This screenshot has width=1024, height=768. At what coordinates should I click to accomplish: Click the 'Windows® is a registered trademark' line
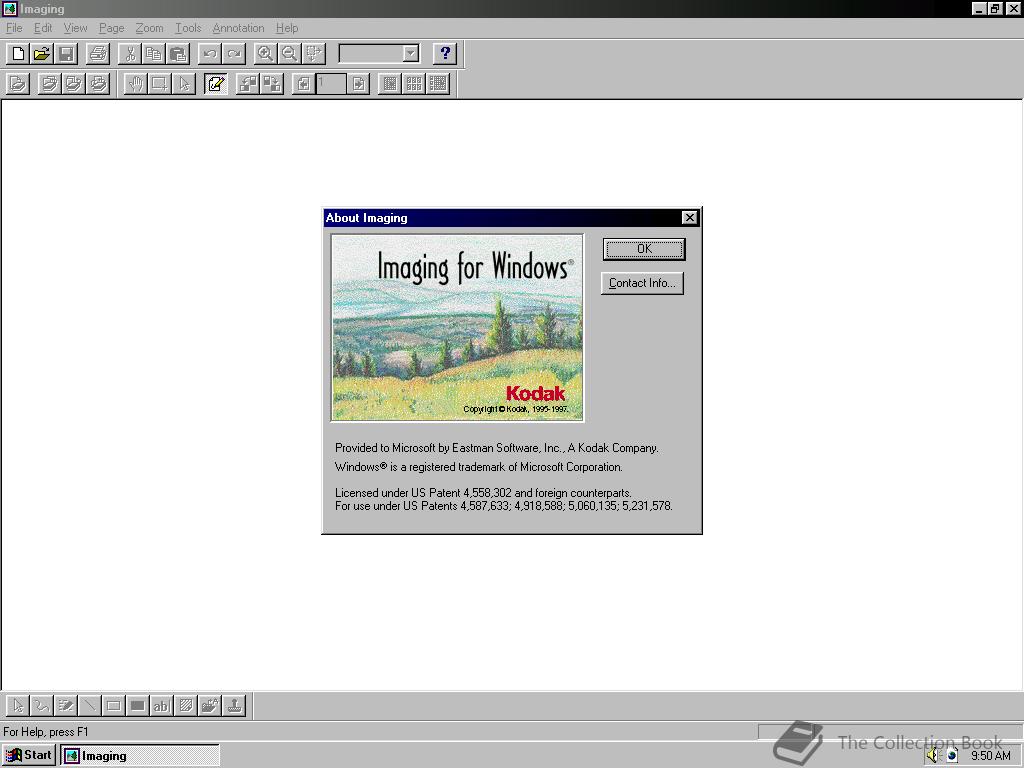479,467
